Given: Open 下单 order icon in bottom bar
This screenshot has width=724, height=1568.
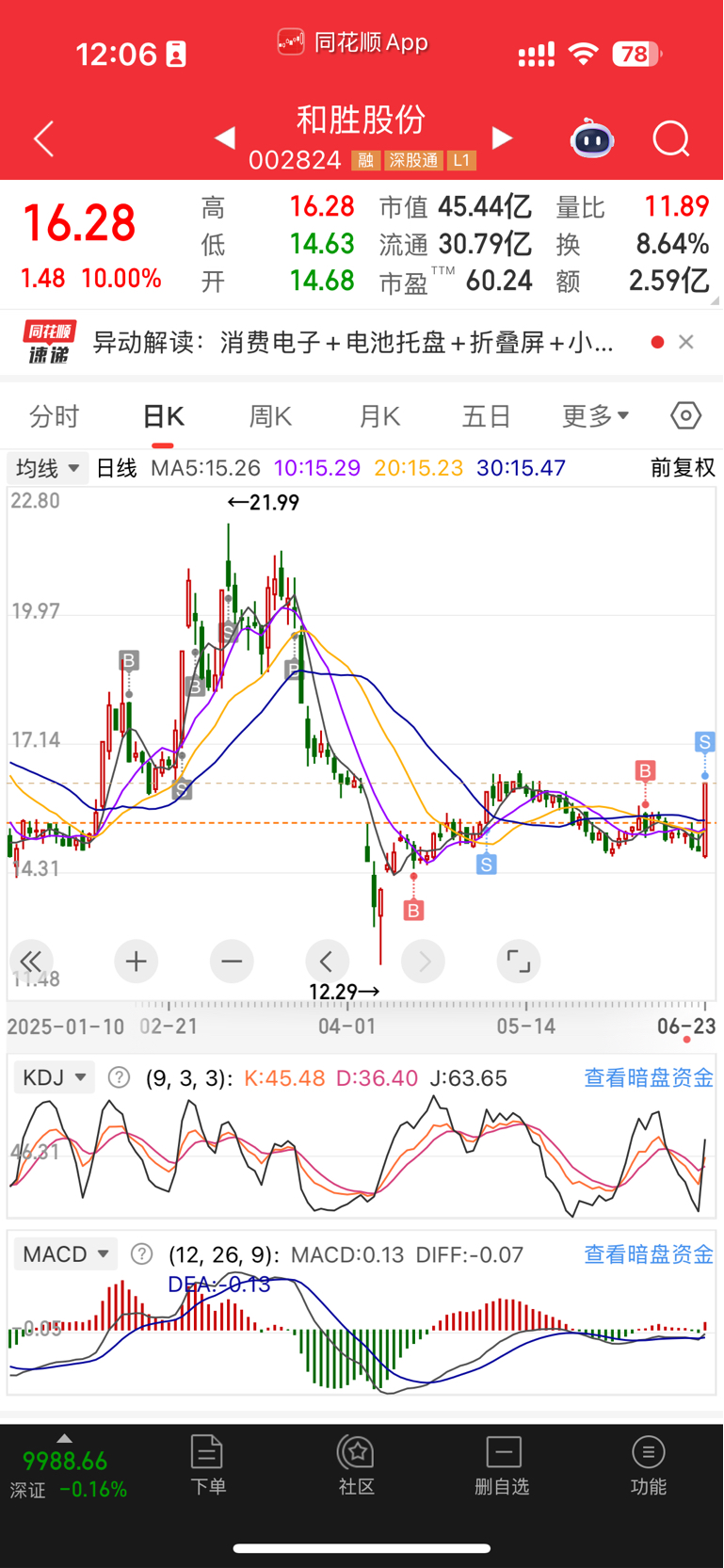Looking at the screenshot, I should point(207,1464).
